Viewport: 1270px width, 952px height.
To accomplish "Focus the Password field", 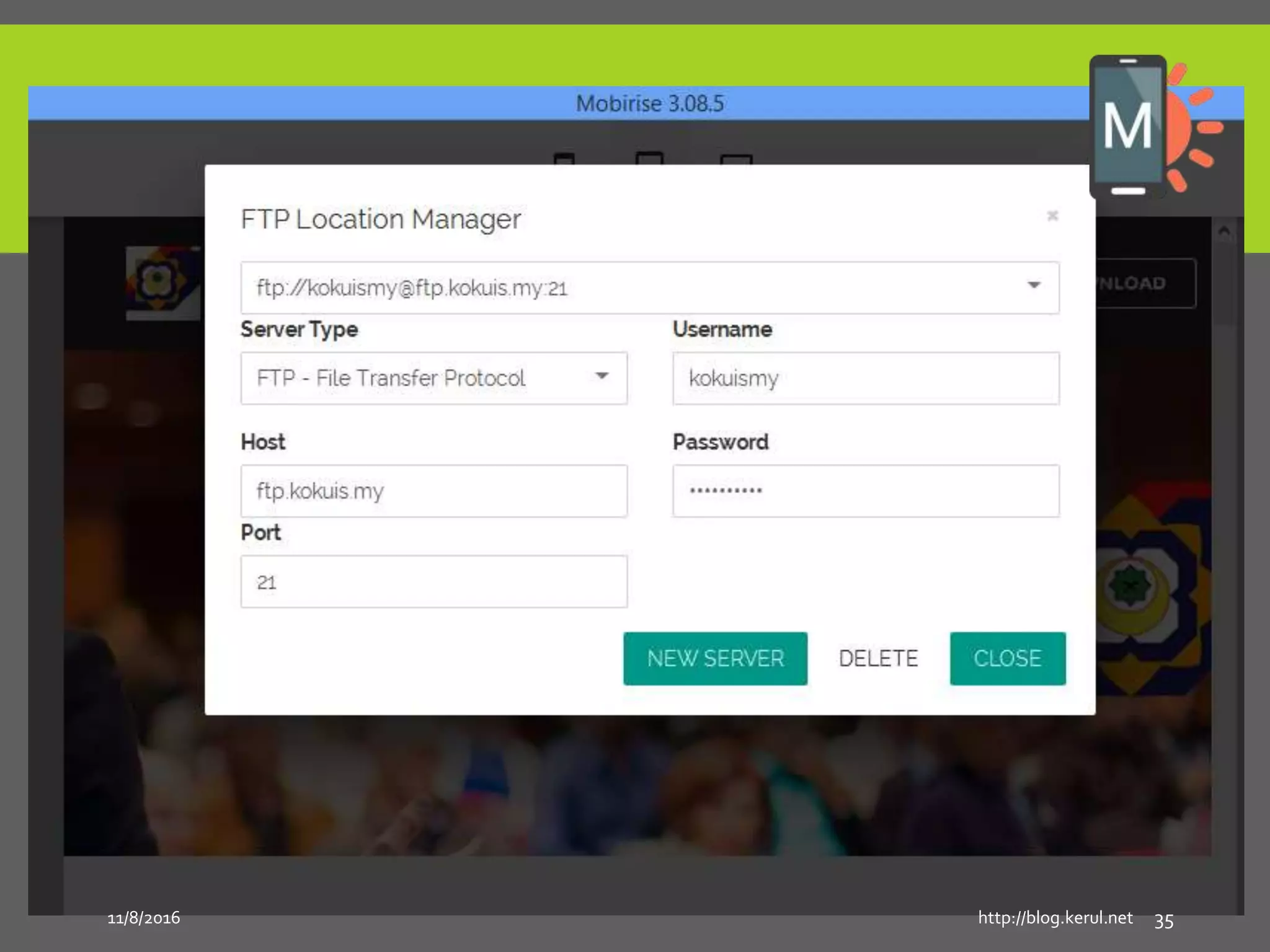I will point(866,491).
